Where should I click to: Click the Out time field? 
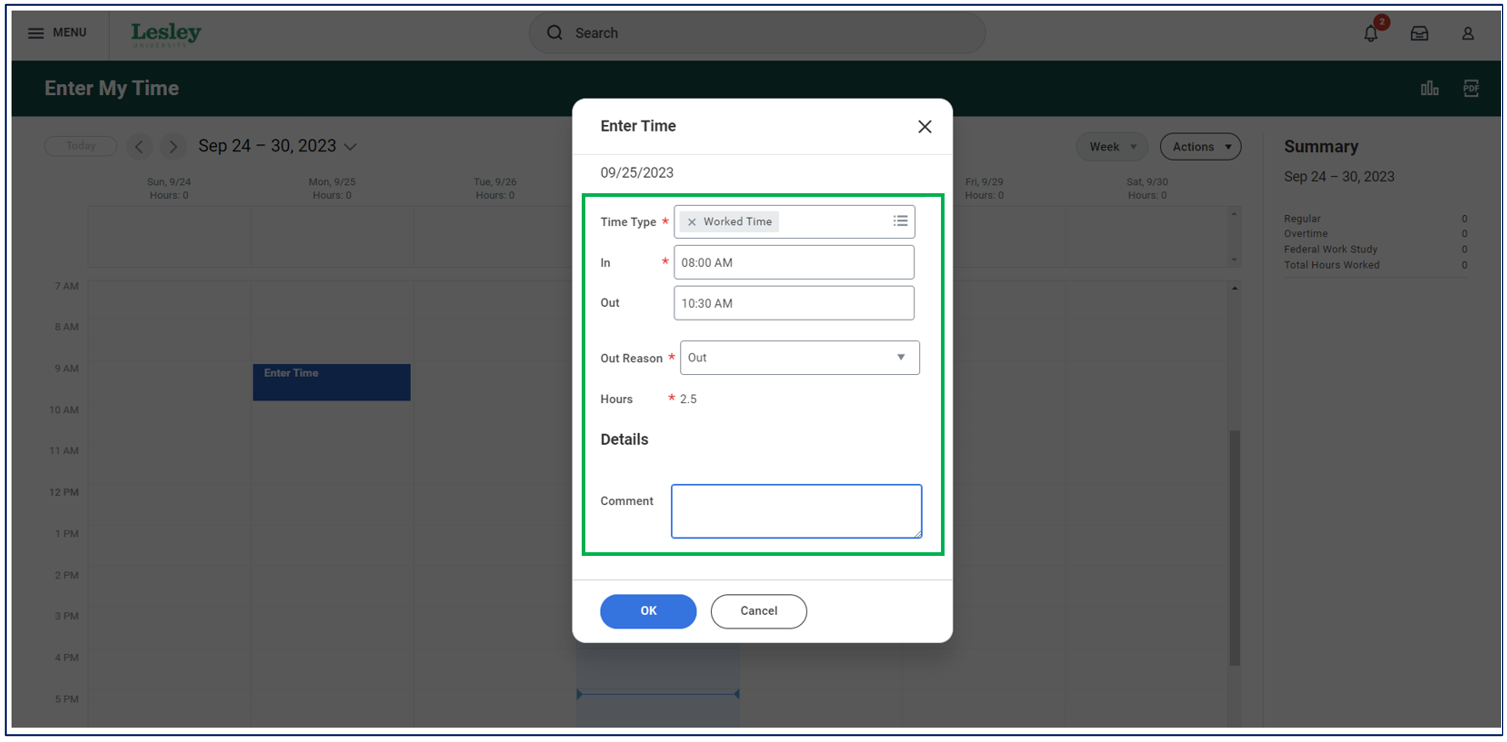tap(794, 303)
